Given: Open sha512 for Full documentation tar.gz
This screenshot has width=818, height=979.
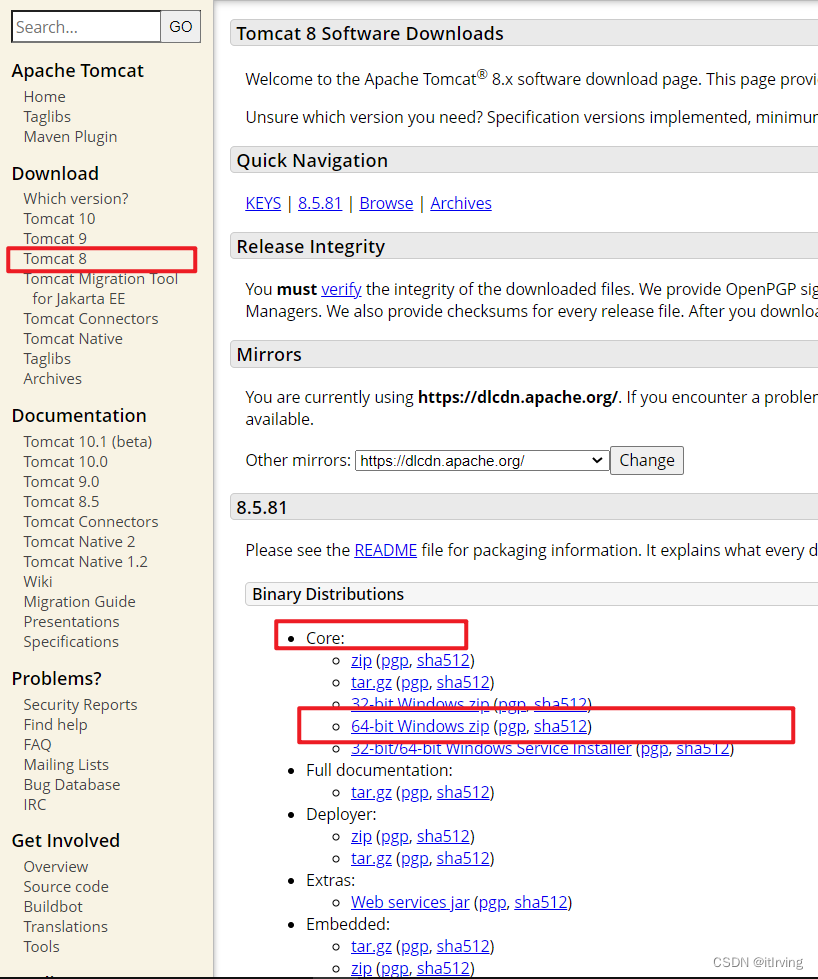Looking at the screenshot, I should pos(463,792).
